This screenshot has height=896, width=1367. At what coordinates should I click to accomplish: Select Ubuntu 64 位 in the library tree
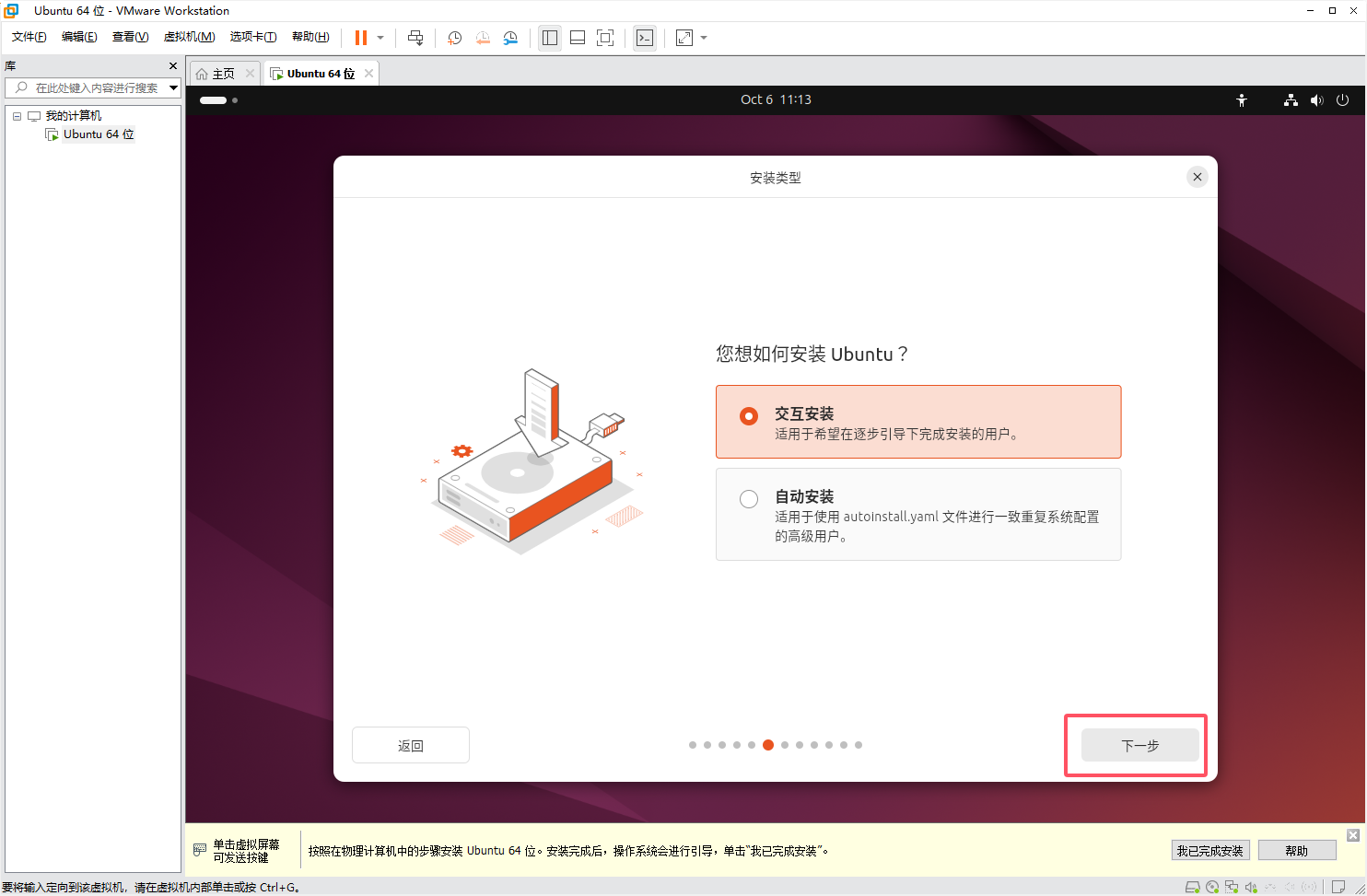[x=99, y=134]
